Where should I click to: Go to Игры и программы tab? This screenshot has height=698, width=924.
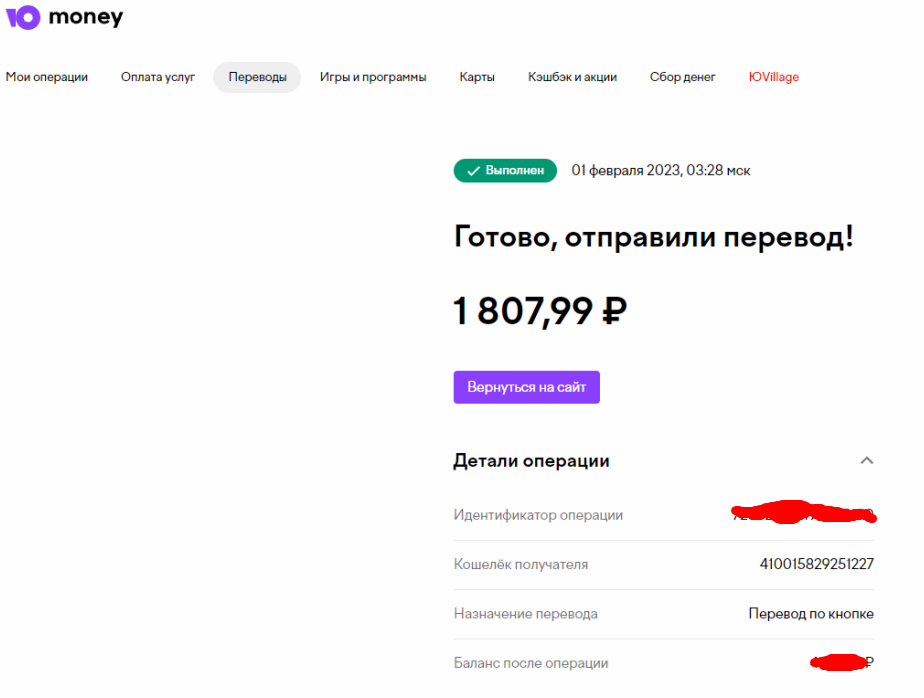[373, 77]
